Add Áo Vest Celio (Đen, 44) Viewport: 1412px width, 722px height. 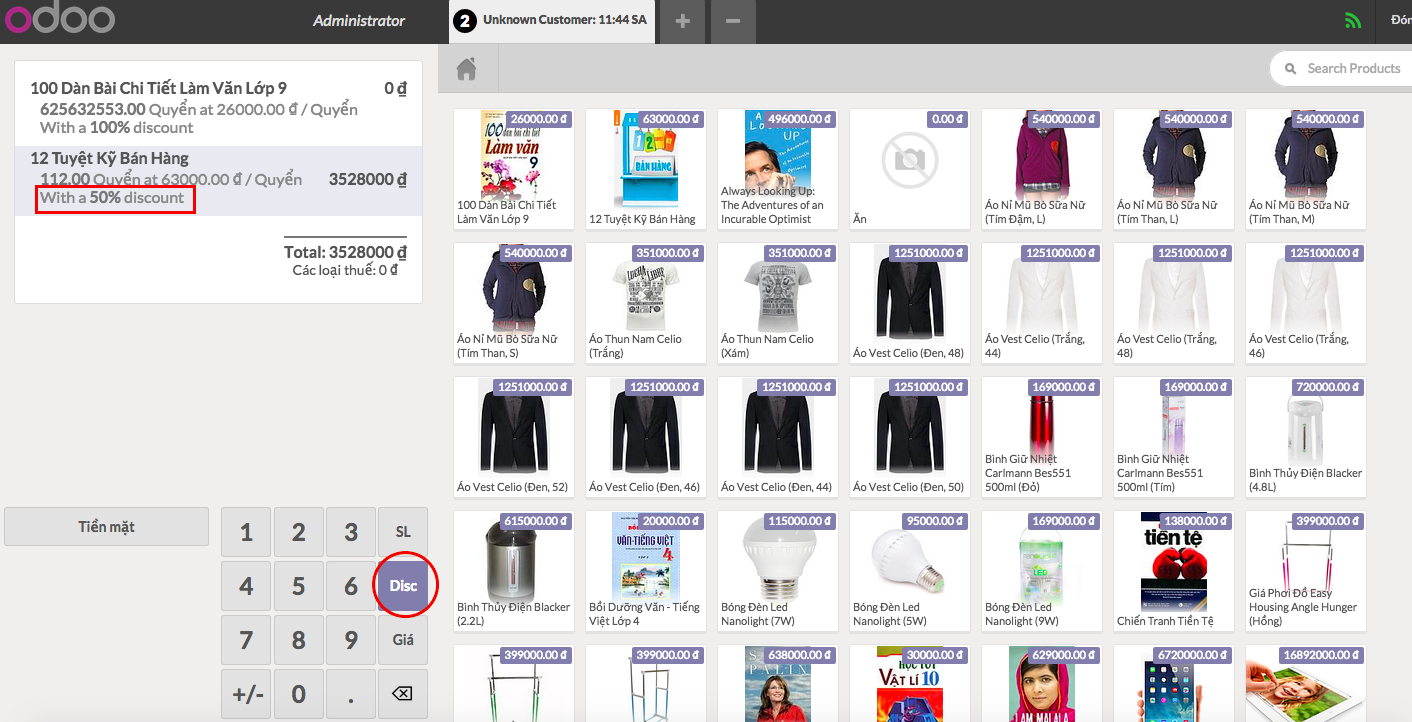[x=778, y=437]
